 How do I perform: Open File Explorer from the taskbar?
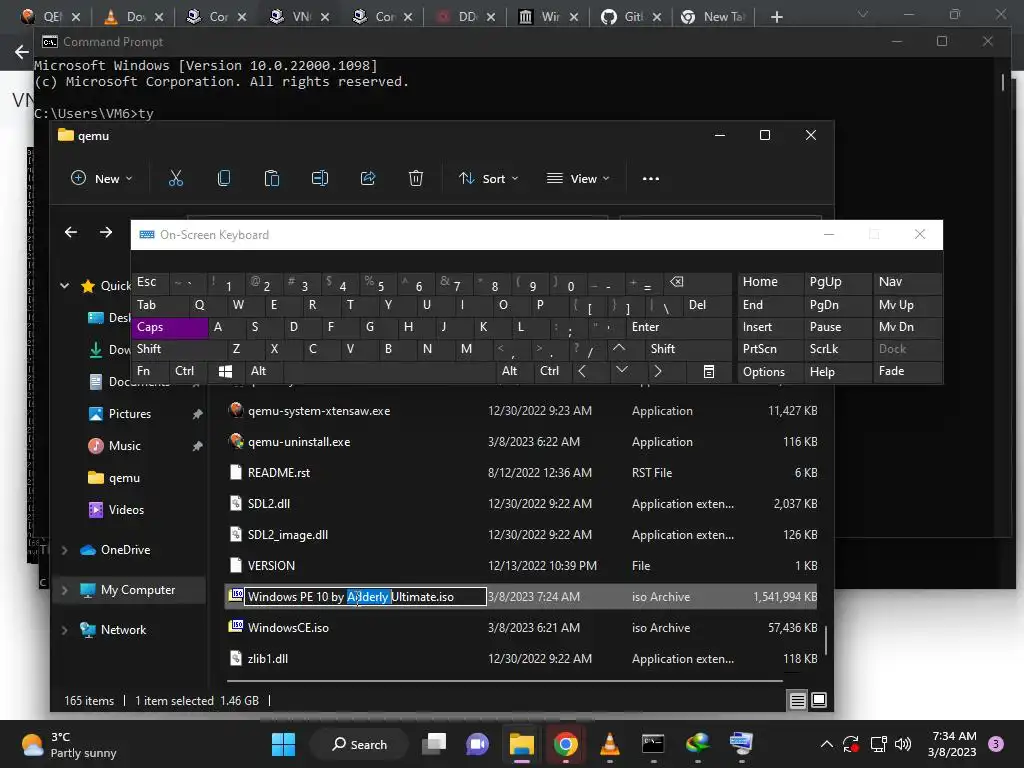(522, 744)
